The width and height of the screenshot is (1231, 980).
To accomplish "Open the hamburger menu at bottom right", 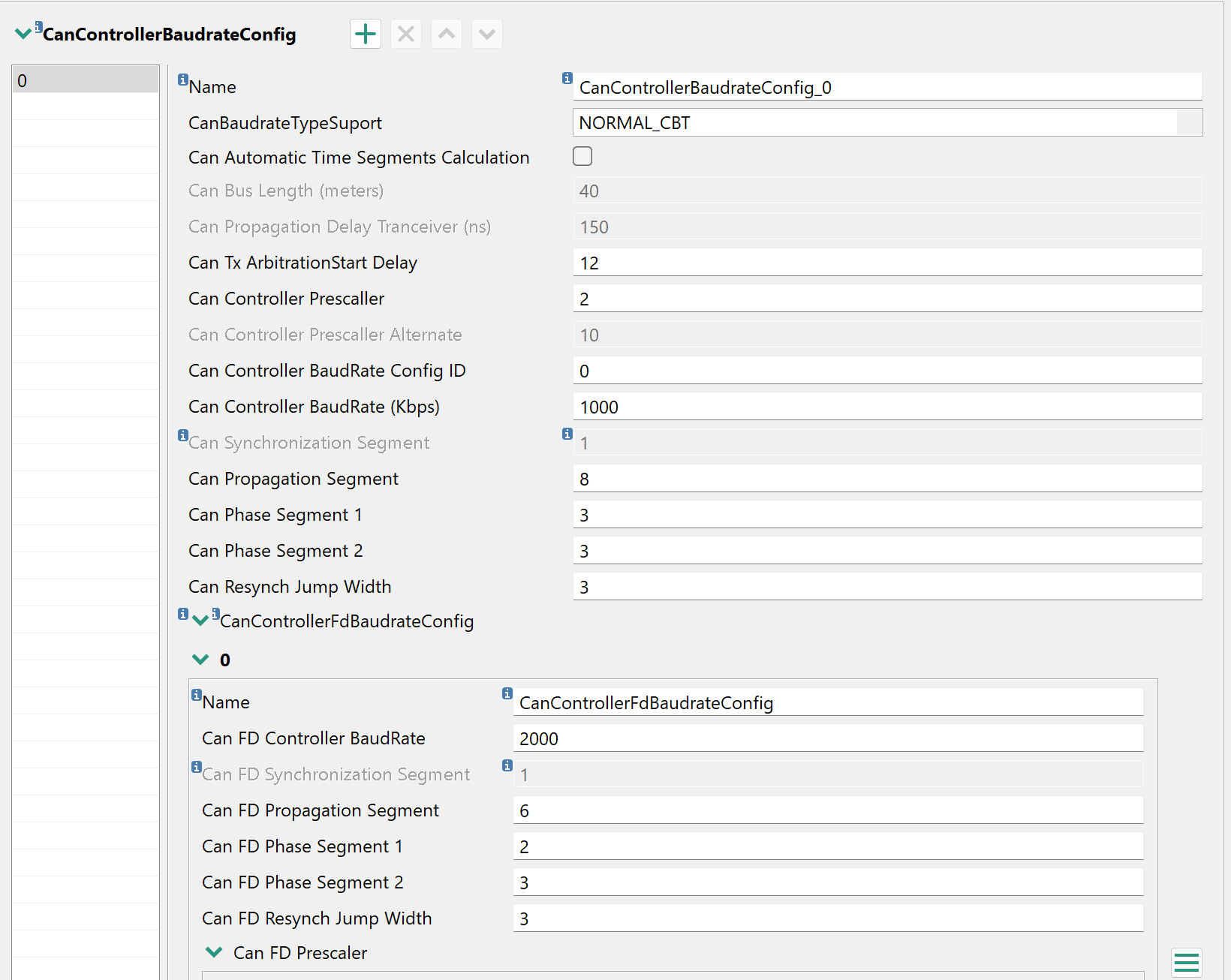I will (1187, 963).
